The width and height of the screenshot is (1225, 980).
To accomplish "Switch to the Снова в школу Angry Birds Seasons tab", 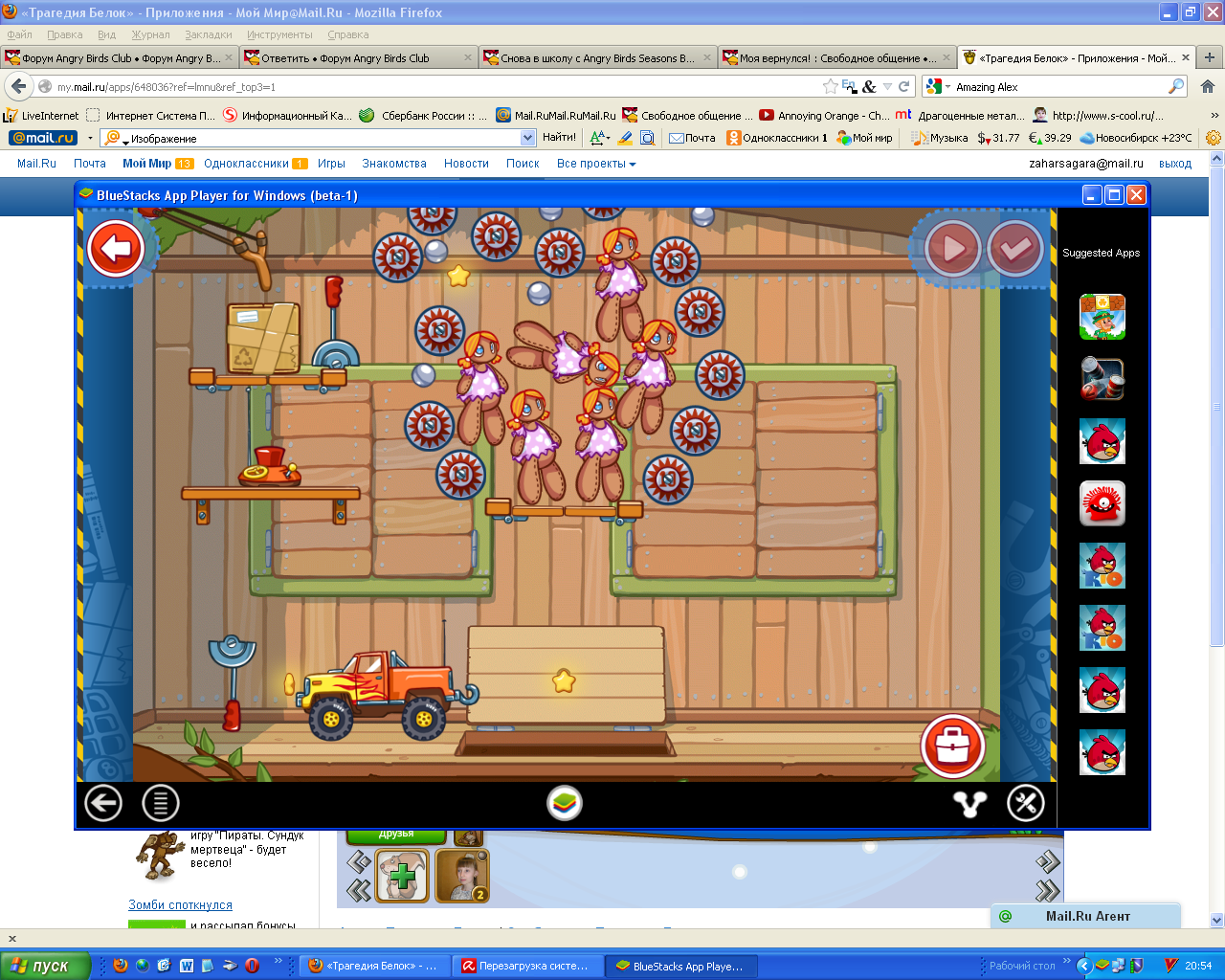I will click(x=597, y=57).
